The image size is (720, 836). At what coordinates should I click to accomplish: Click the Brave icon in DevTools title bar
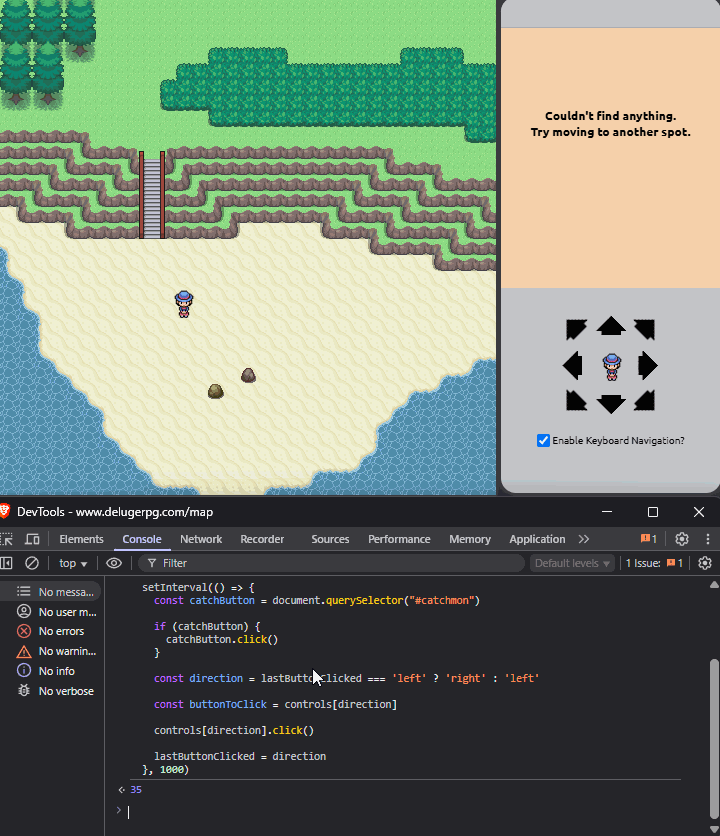5,511
